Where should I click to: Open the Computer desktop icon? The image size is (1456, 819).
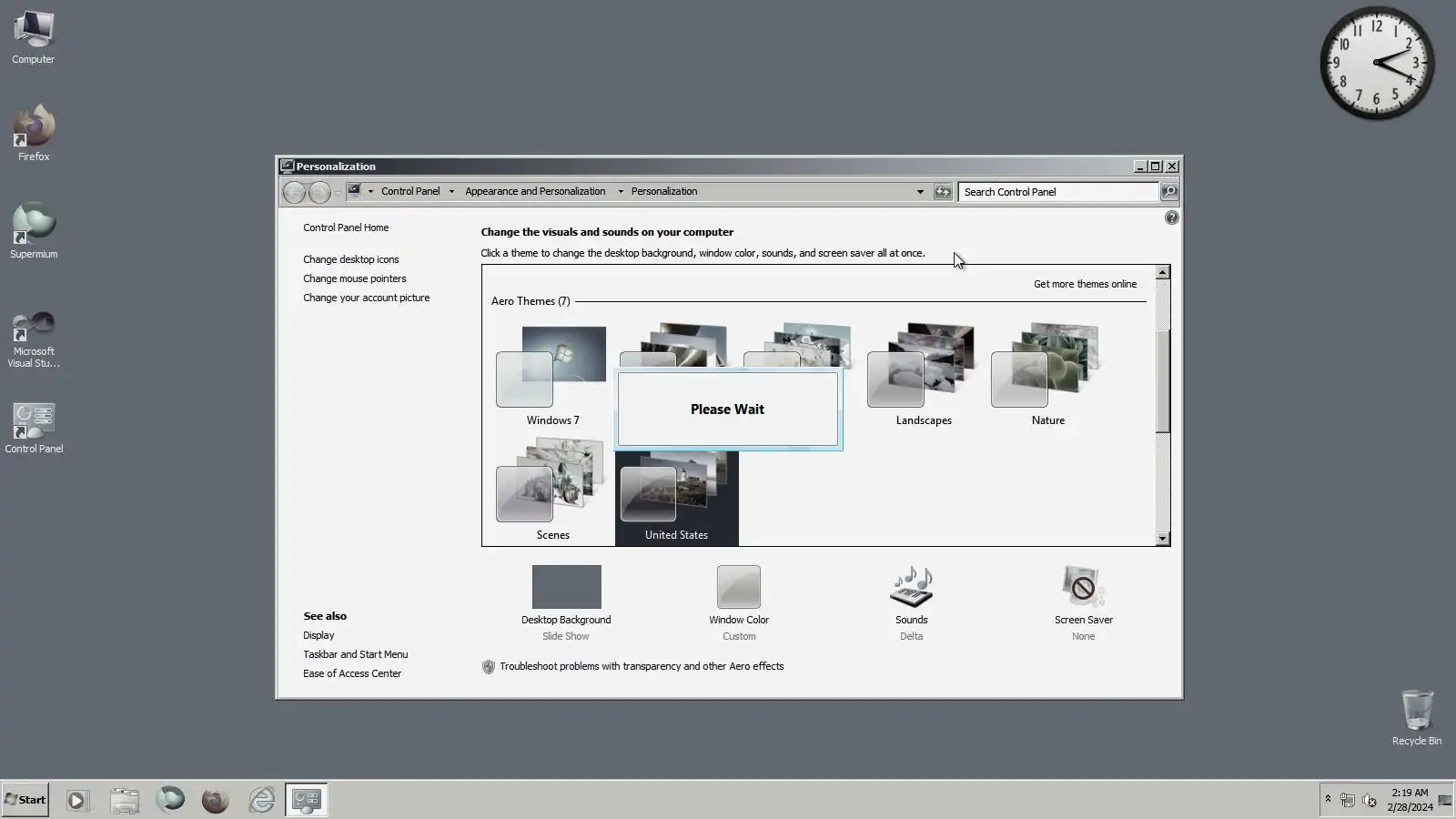34,38
